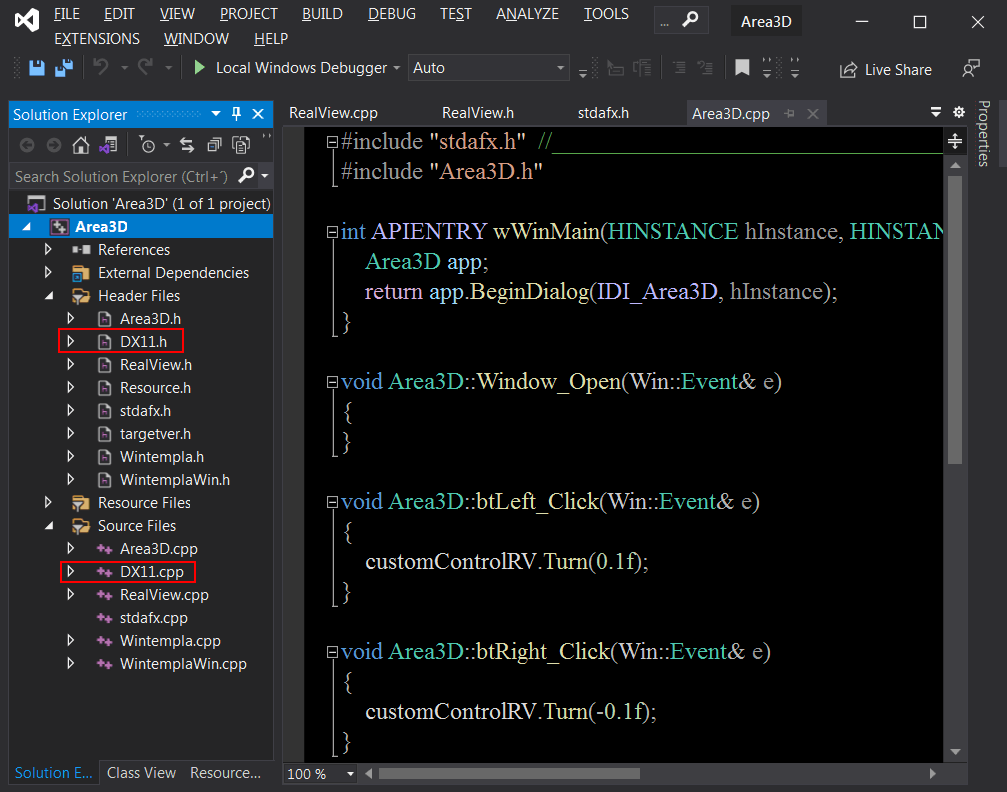Click the pending changes filter clock icon
This screenshot has width=1007, height=792.
pyautogui.click(x=147, y=145)
